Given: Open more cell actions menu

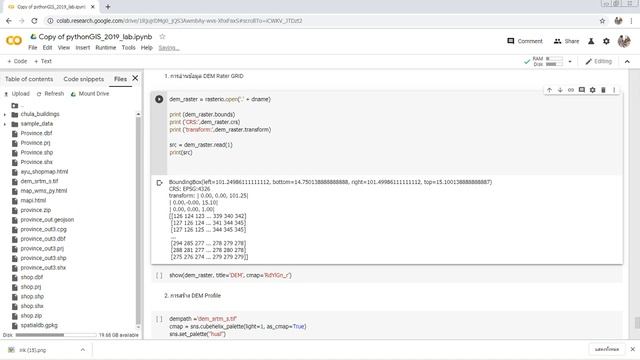Looking at the screenshot, I should pos(614,90).
